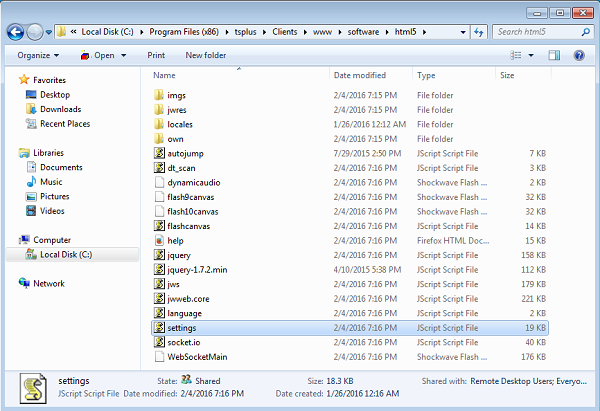Select the Music library icon
Image resolution: width=600 pixels, height=411 pixels.
tap(31, 182)
